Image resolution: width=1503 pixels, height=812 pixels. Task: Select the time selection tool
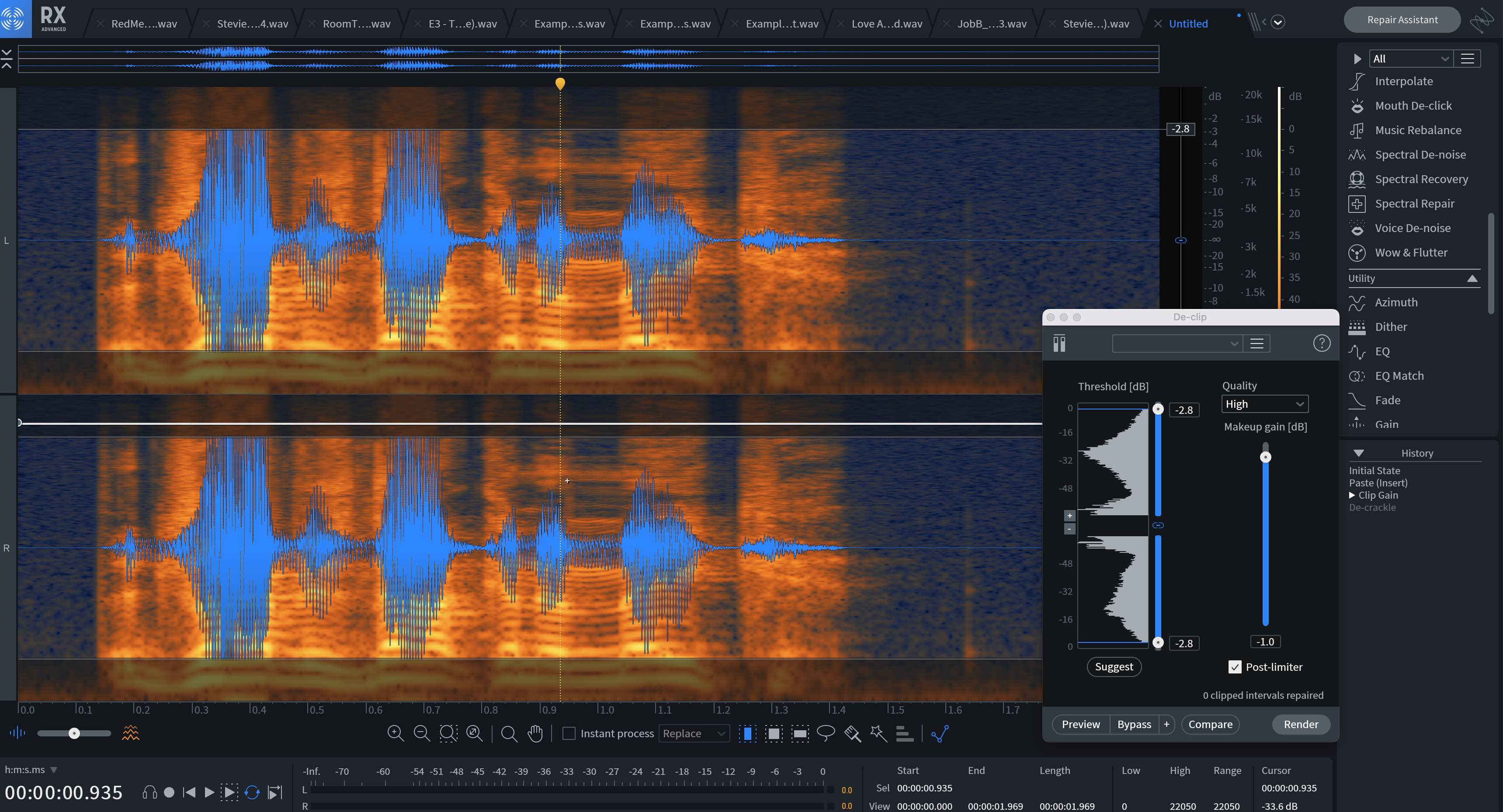tap(747, 733)
